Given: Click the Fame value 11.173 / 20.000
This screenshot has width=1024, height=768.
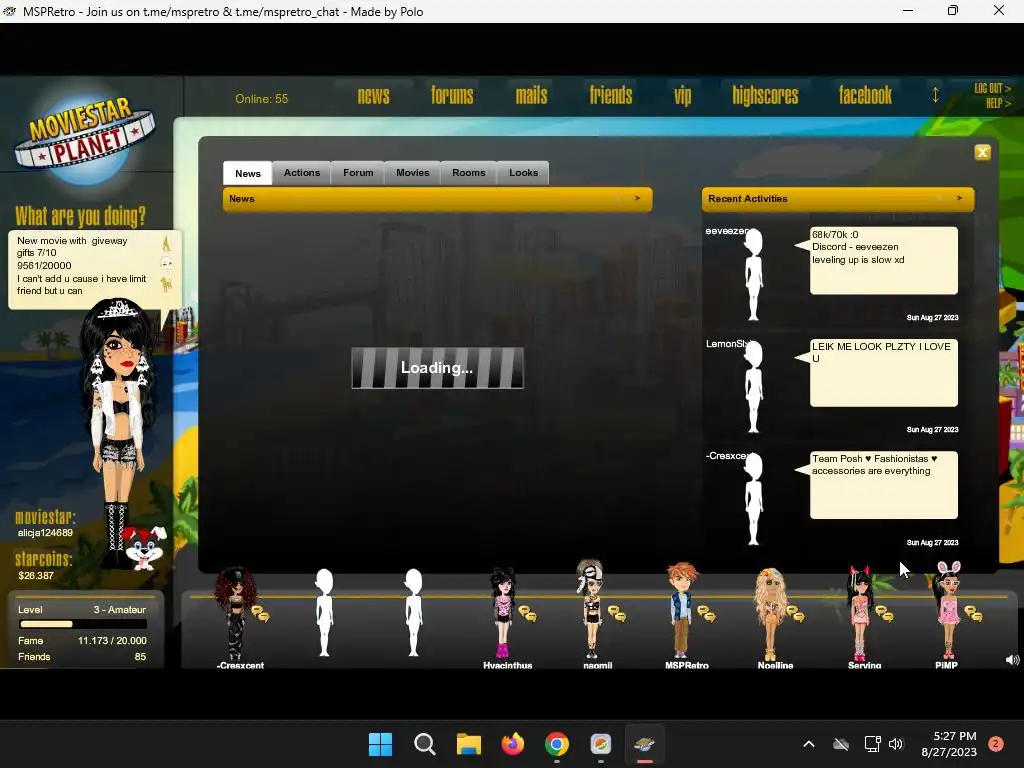Looking at the screenshot, I should tap(112, 641).
